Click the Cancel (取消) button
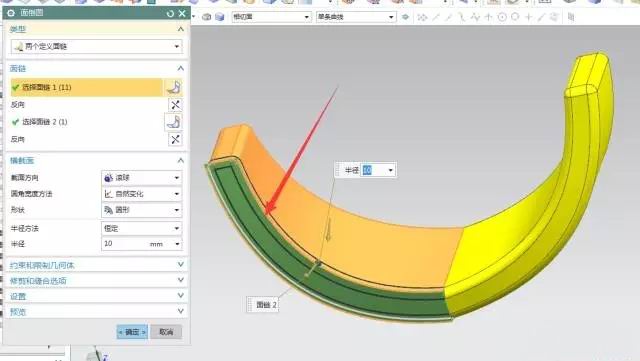Screen dimensions: 640x361 pos(166,332)
